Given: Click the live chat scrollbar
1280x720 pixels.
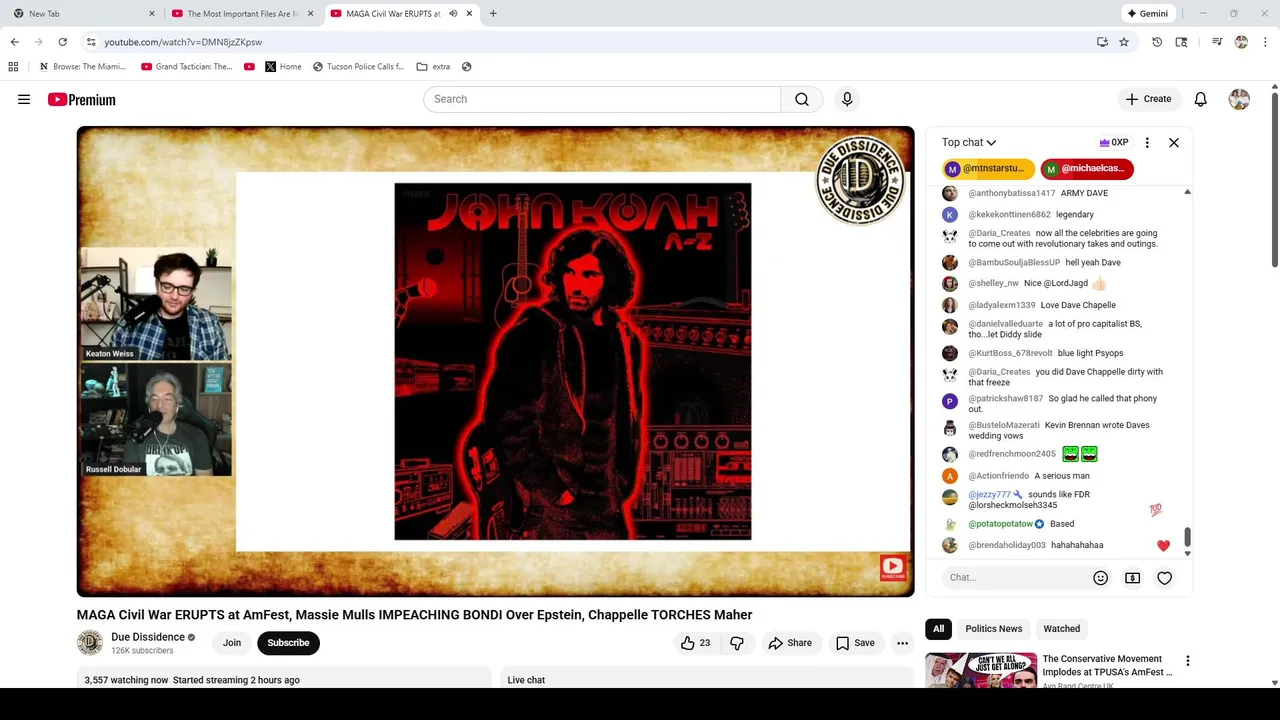Looking at the screenshot, I should click(1187, 538).
